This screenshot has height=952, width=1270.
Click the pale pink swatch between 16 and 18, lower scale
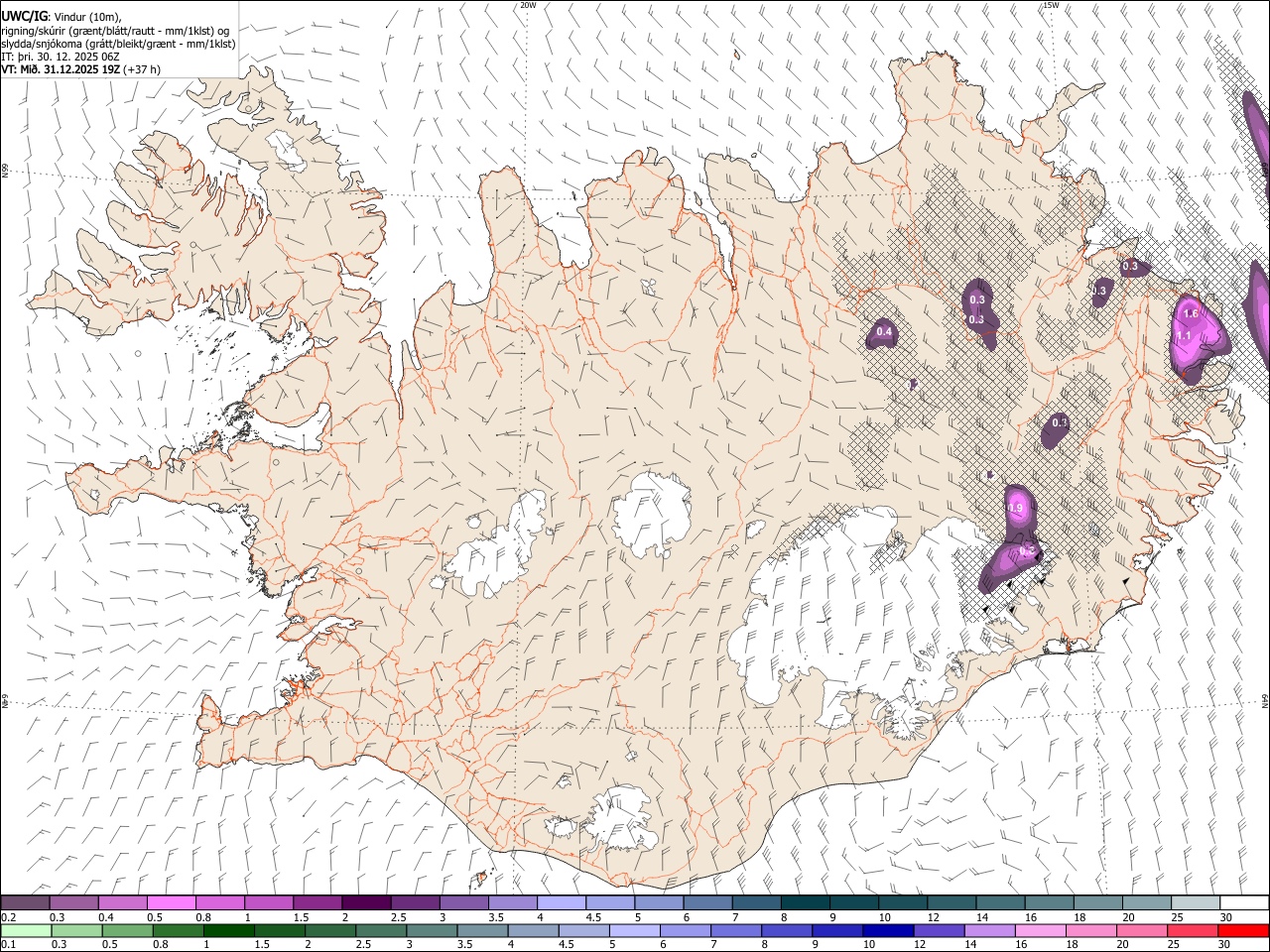tap(1039, 930)
